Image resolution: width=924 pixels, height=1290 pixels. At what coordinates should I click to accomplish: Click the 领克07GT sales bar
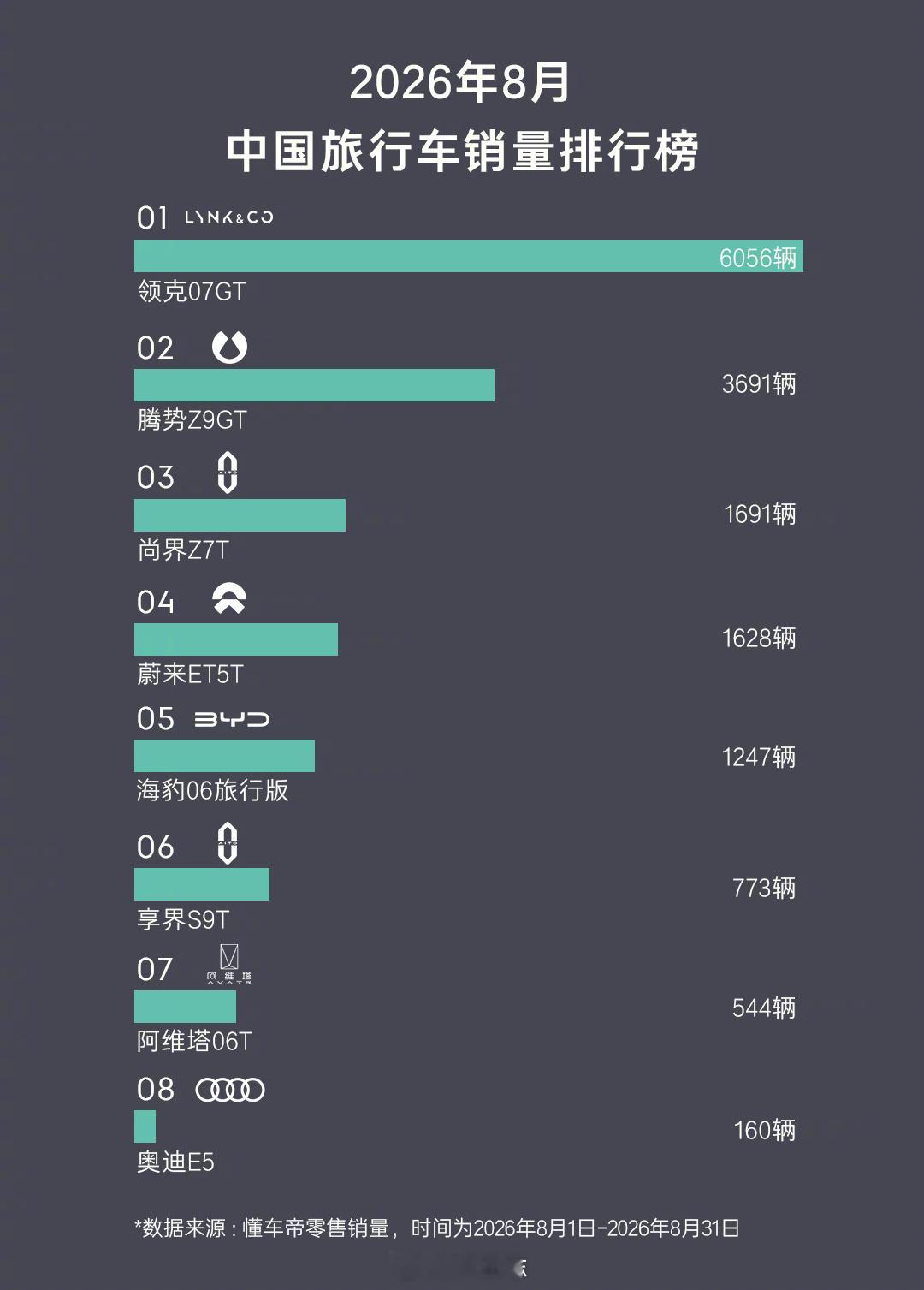coord(469,256)
